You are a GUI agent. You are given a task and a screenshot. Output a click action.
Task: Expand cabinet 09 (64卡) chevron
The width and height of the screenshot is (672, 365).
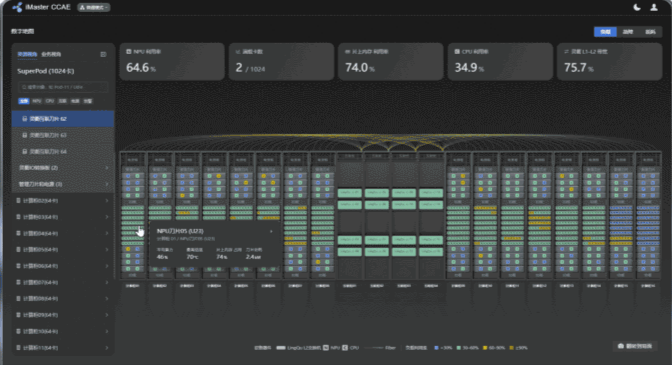(x=106, y=315)
